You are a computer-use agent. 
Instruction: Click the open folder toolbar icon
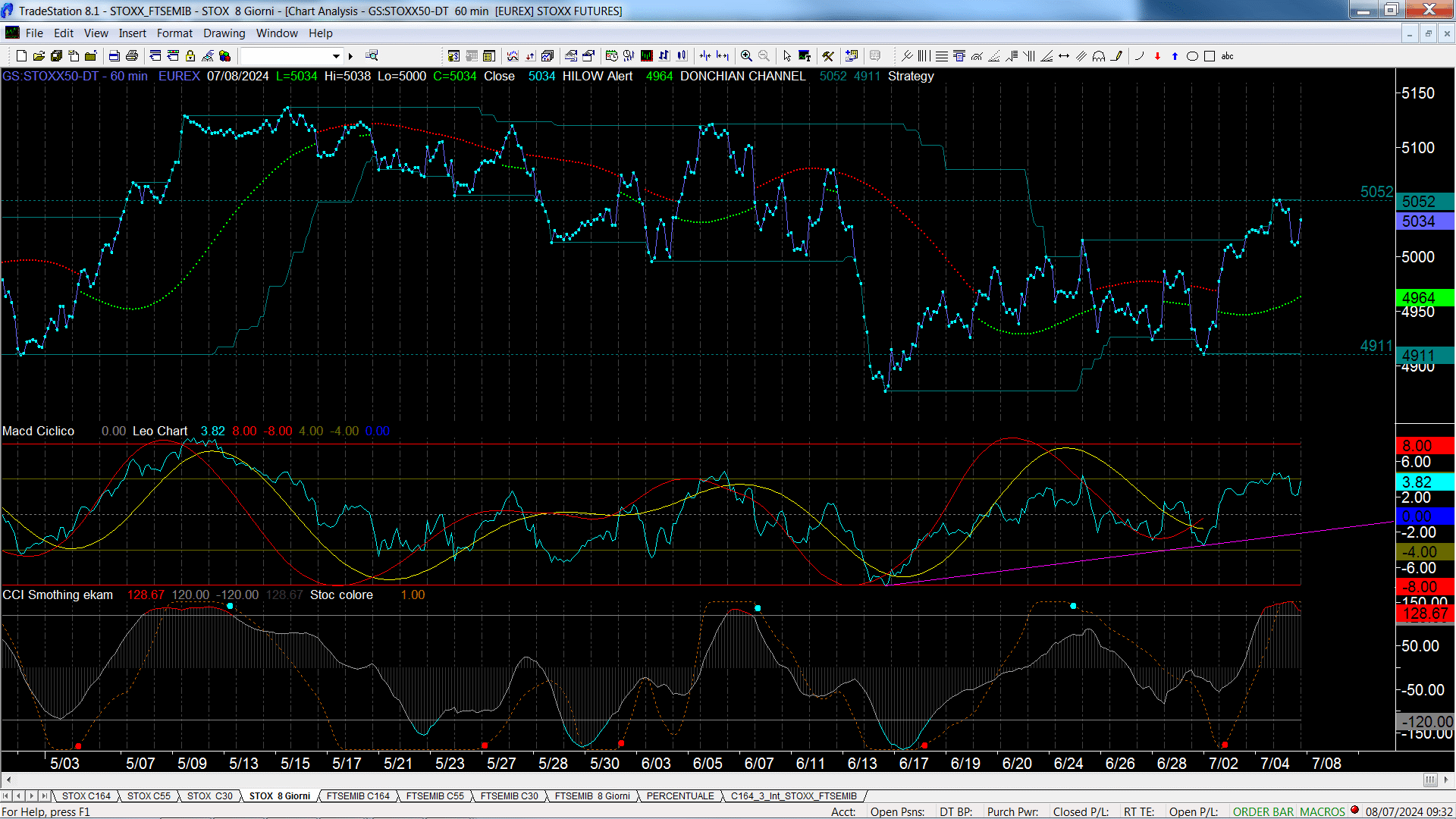tap(39, 56)
